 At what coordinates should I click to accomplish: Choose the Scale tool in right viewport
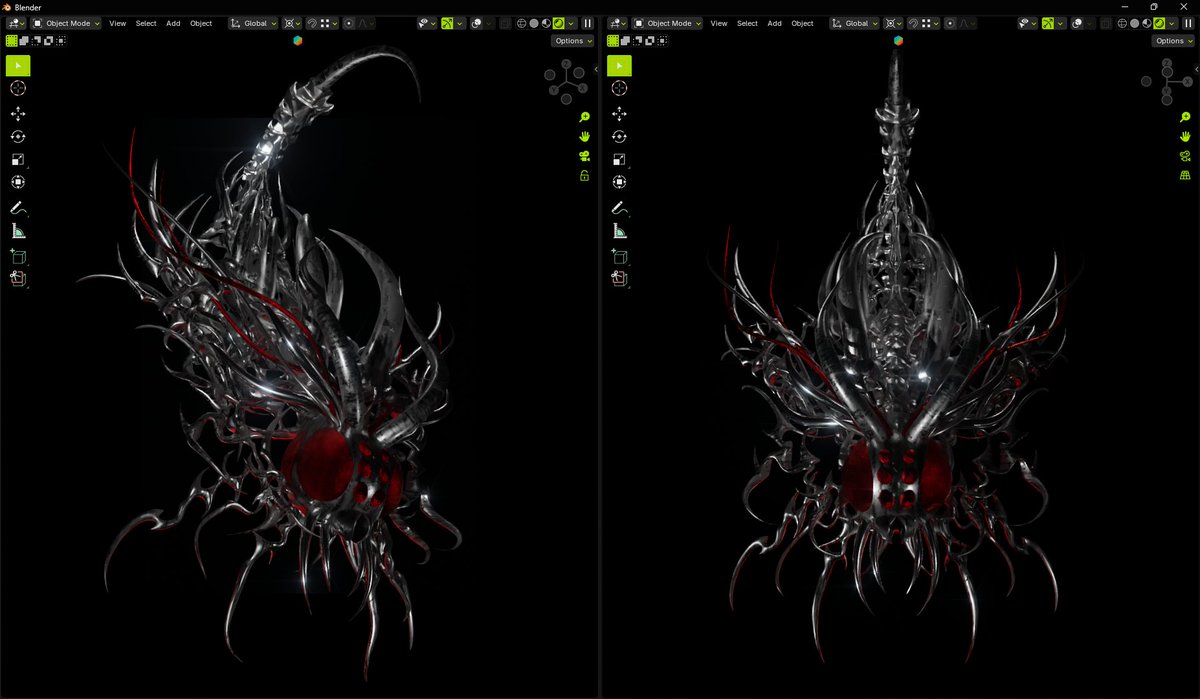619,160
